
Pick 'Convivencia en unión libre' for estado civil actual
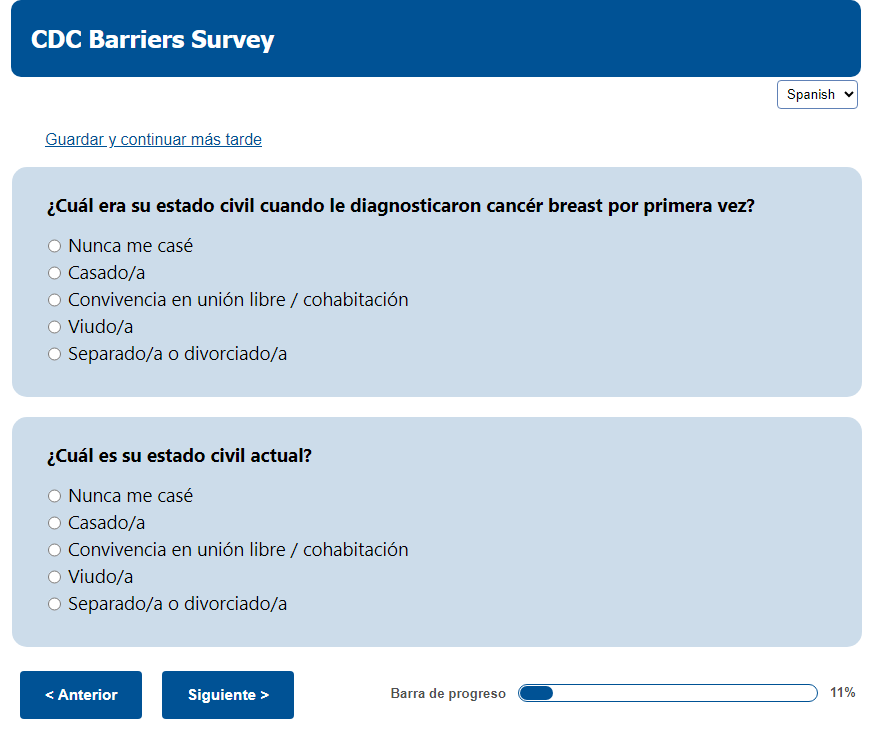pos(55,550)
